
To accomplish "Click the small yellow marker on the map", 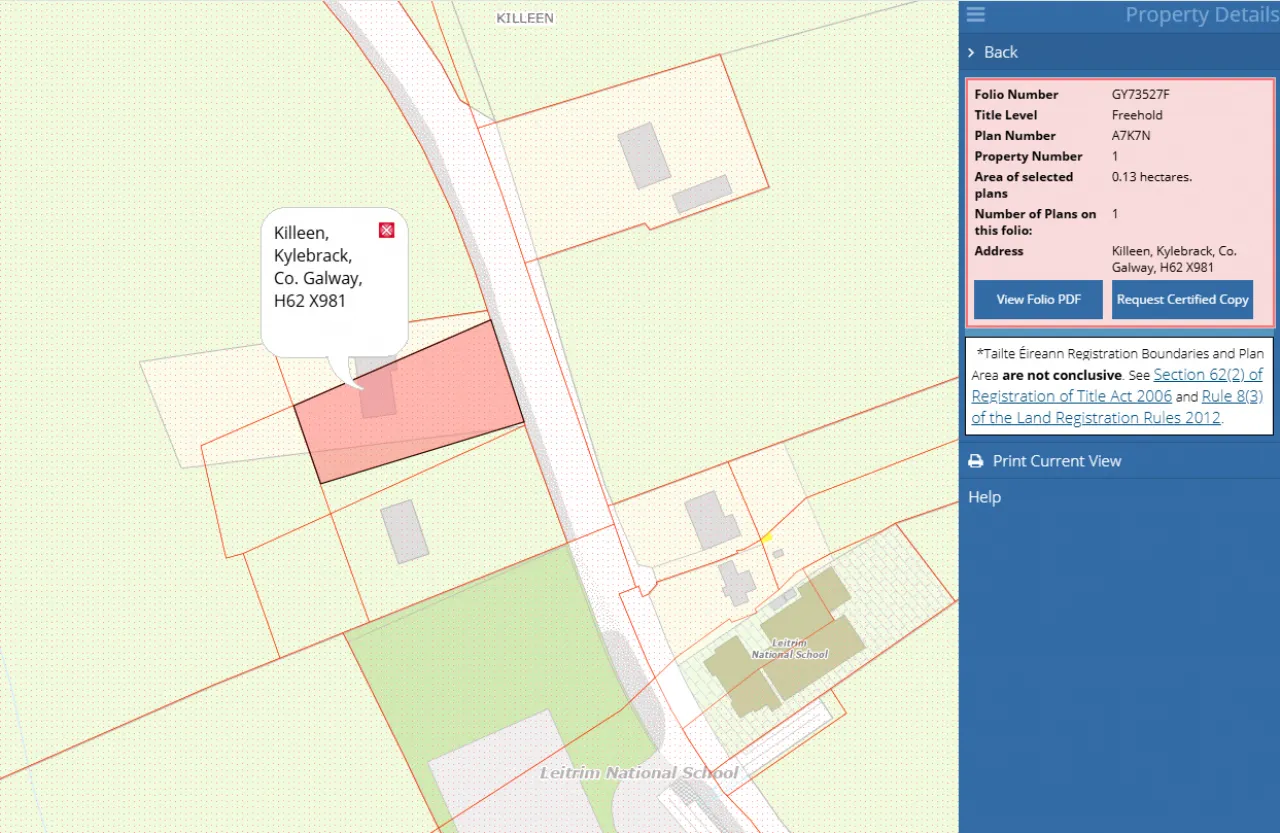I will (767, 538).
